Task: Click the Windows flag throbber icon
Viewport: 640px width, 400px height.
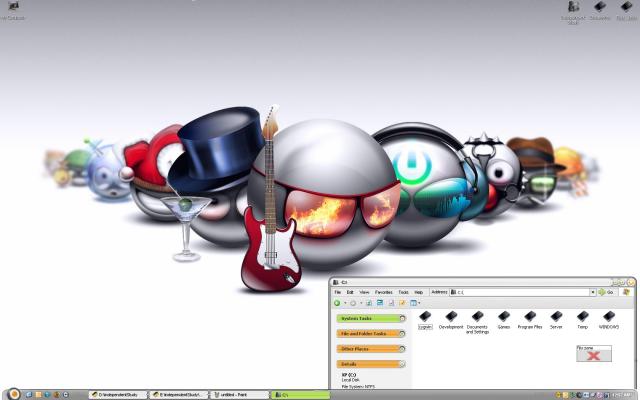Action: tap(626, 292)
